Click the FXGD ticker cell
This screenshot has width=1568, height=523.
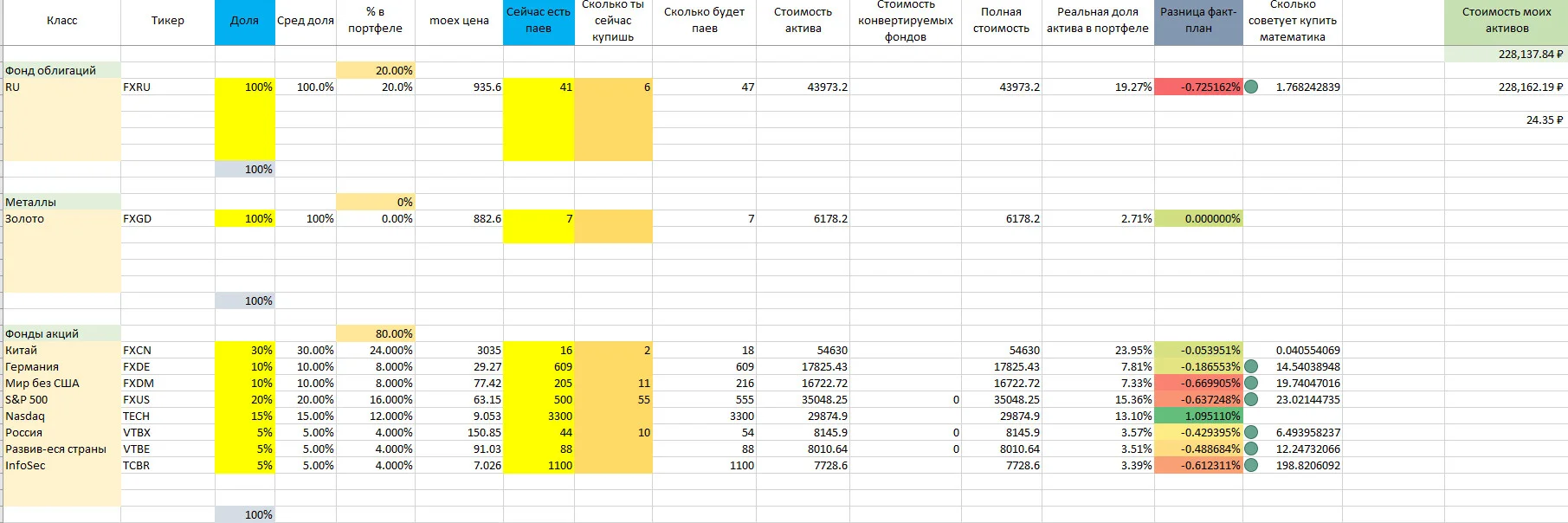pos(168,218)
